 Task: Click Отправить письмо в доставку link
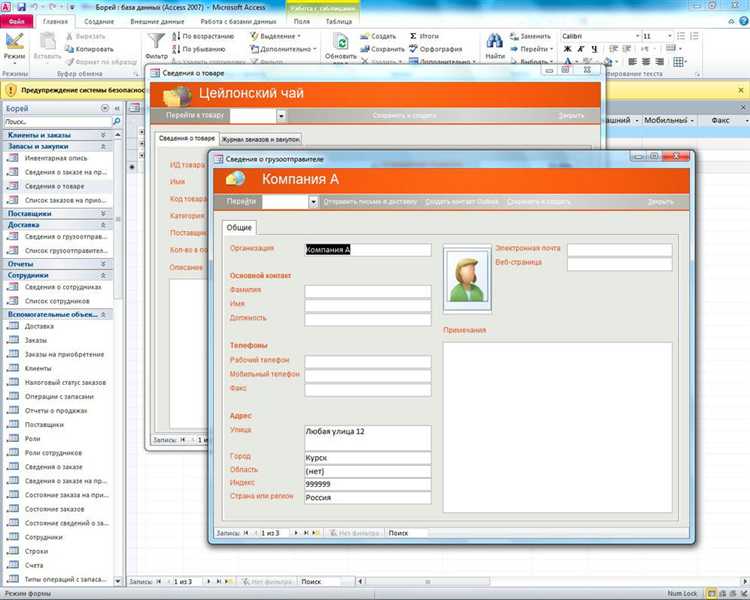pos(370,202)
